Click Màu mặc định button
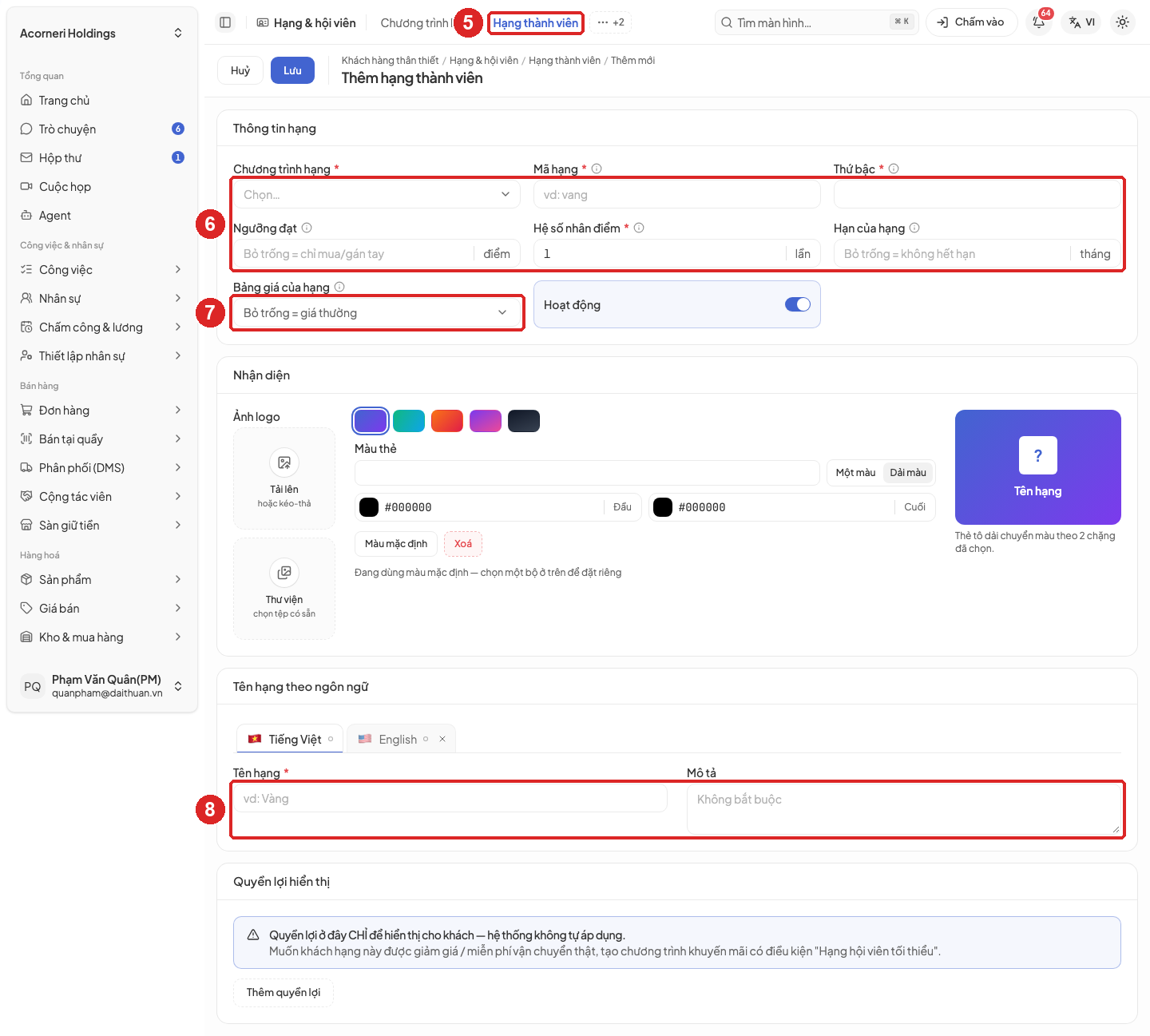 click(x=396, y=544)
